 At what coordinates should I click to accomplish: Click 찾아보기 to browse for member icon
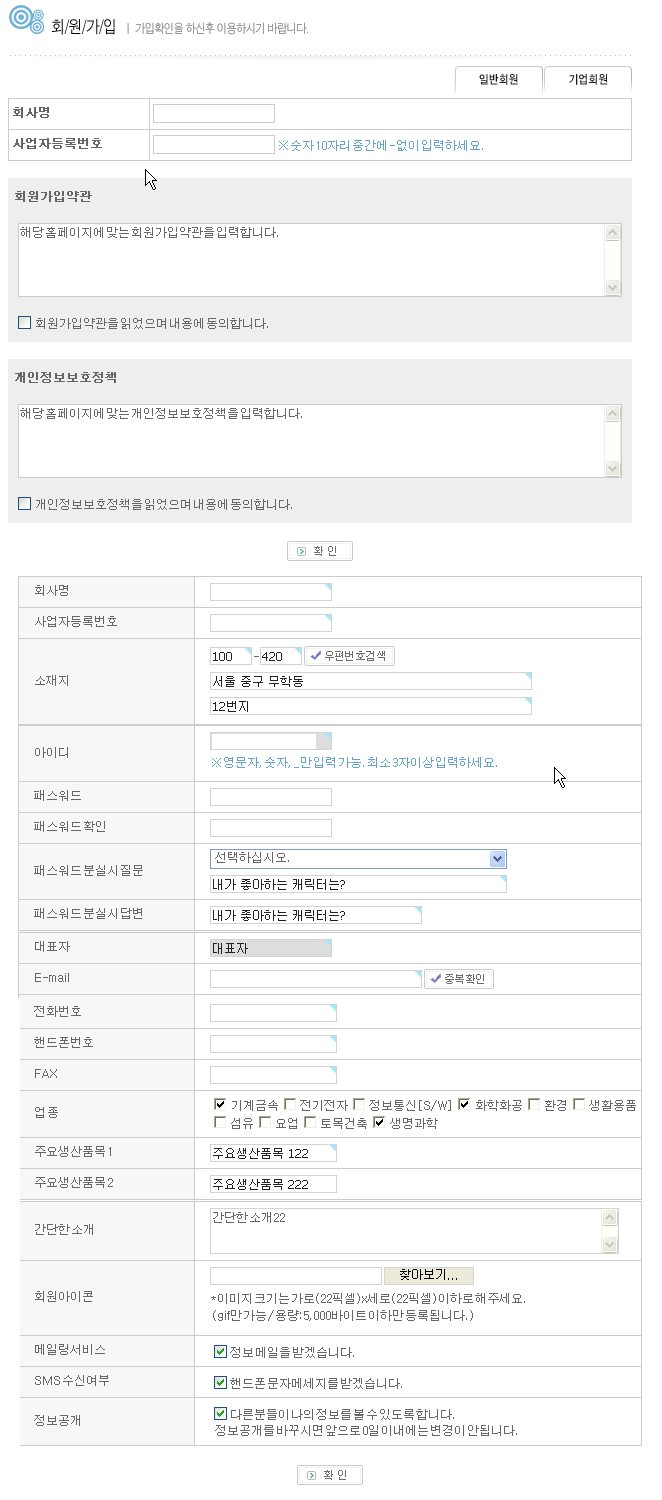pyautogui.click(x=428, y=1275)
